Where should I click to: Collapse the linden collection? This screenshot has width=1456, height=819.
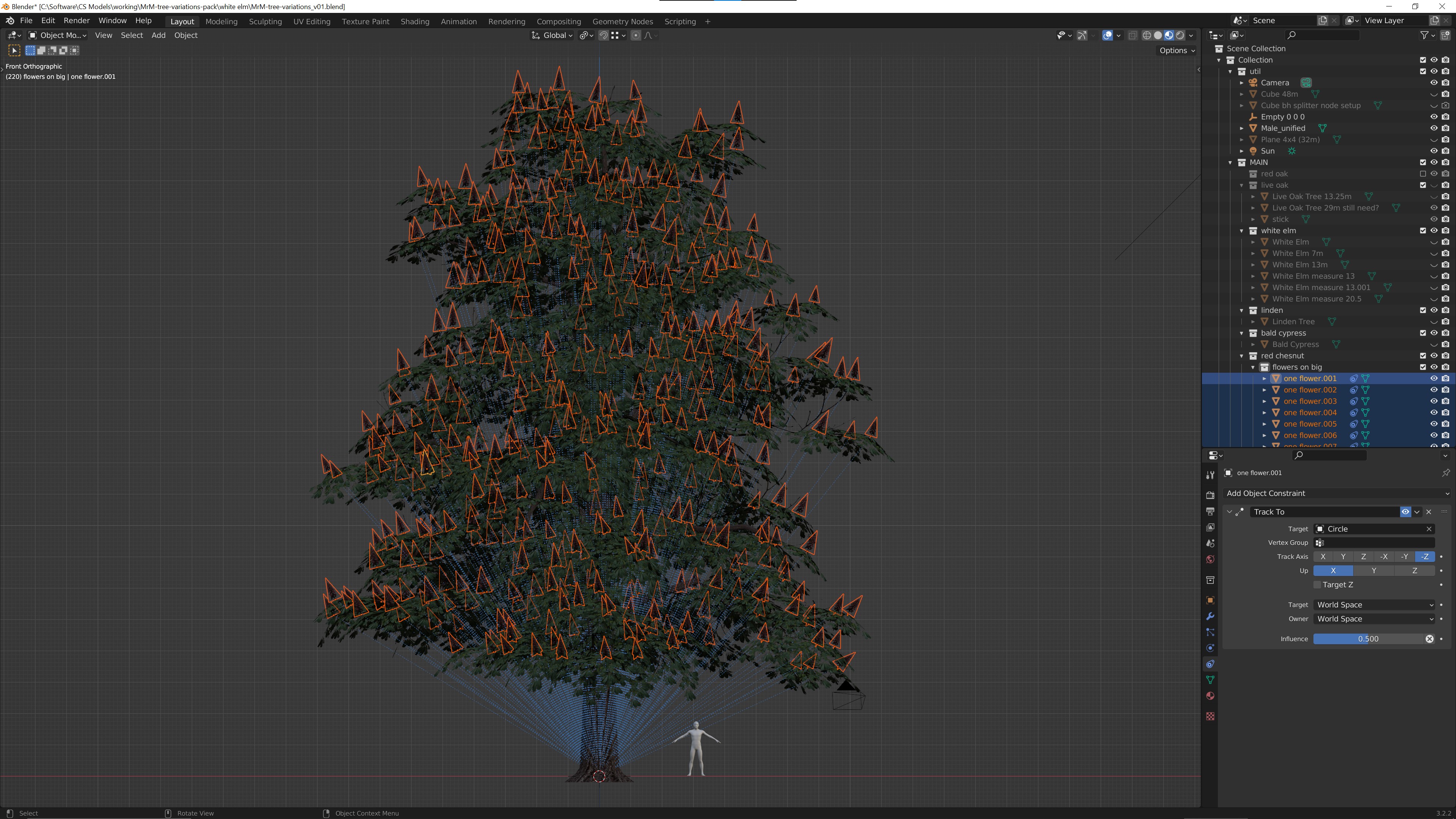(1242, 310)
